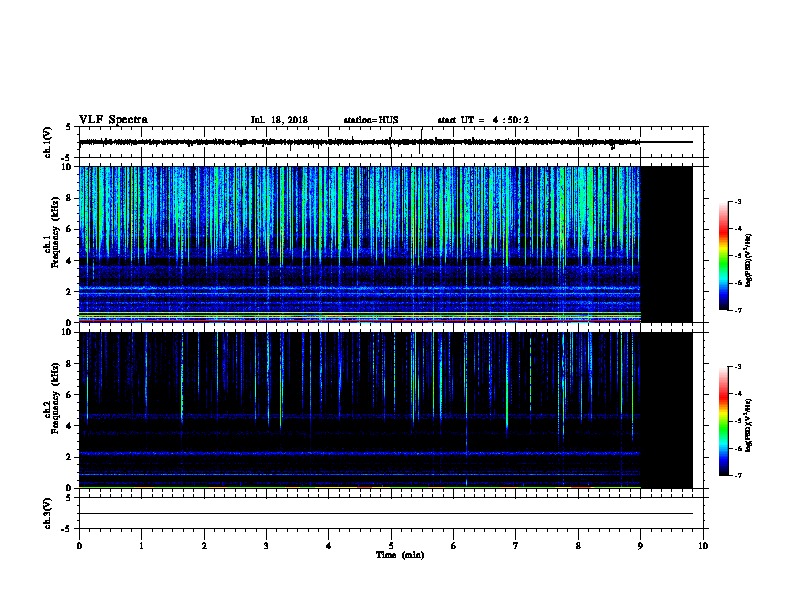Click the "8" kHz tick on ch.1 frequency axis
The image size is (792, 612).
click(69, 198)
